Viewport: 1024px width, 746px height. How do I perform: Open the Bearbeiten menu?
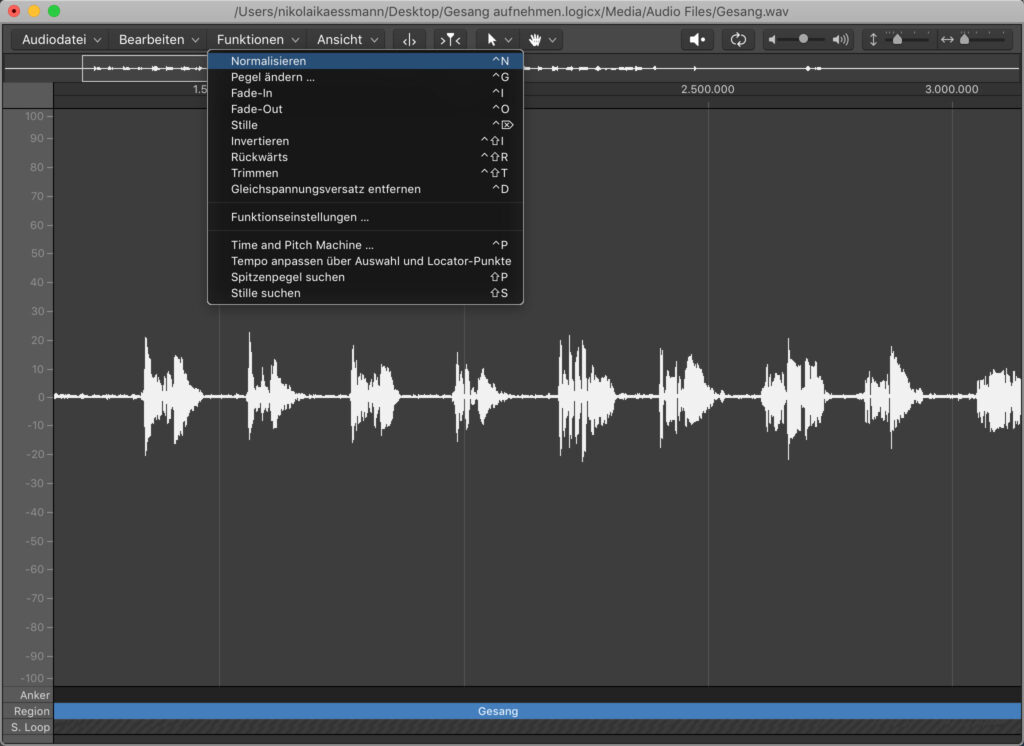[159, 40]
